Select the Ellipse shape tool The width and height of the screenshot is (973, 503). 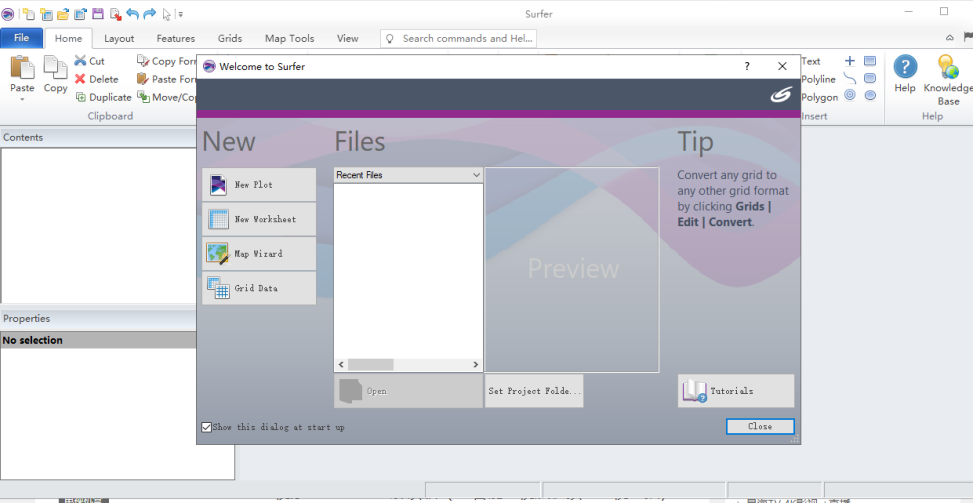[870, 96]
